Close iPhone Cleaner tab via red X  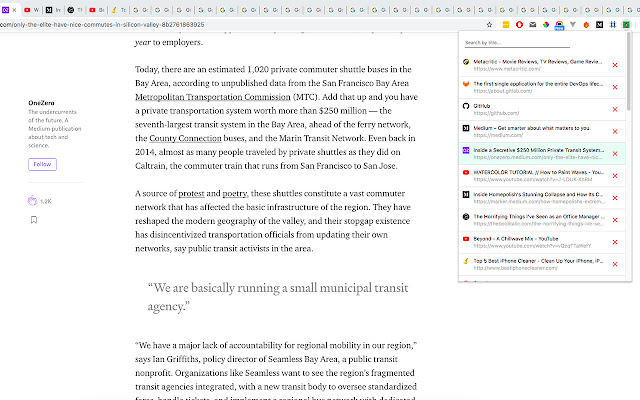coord(615,264)
